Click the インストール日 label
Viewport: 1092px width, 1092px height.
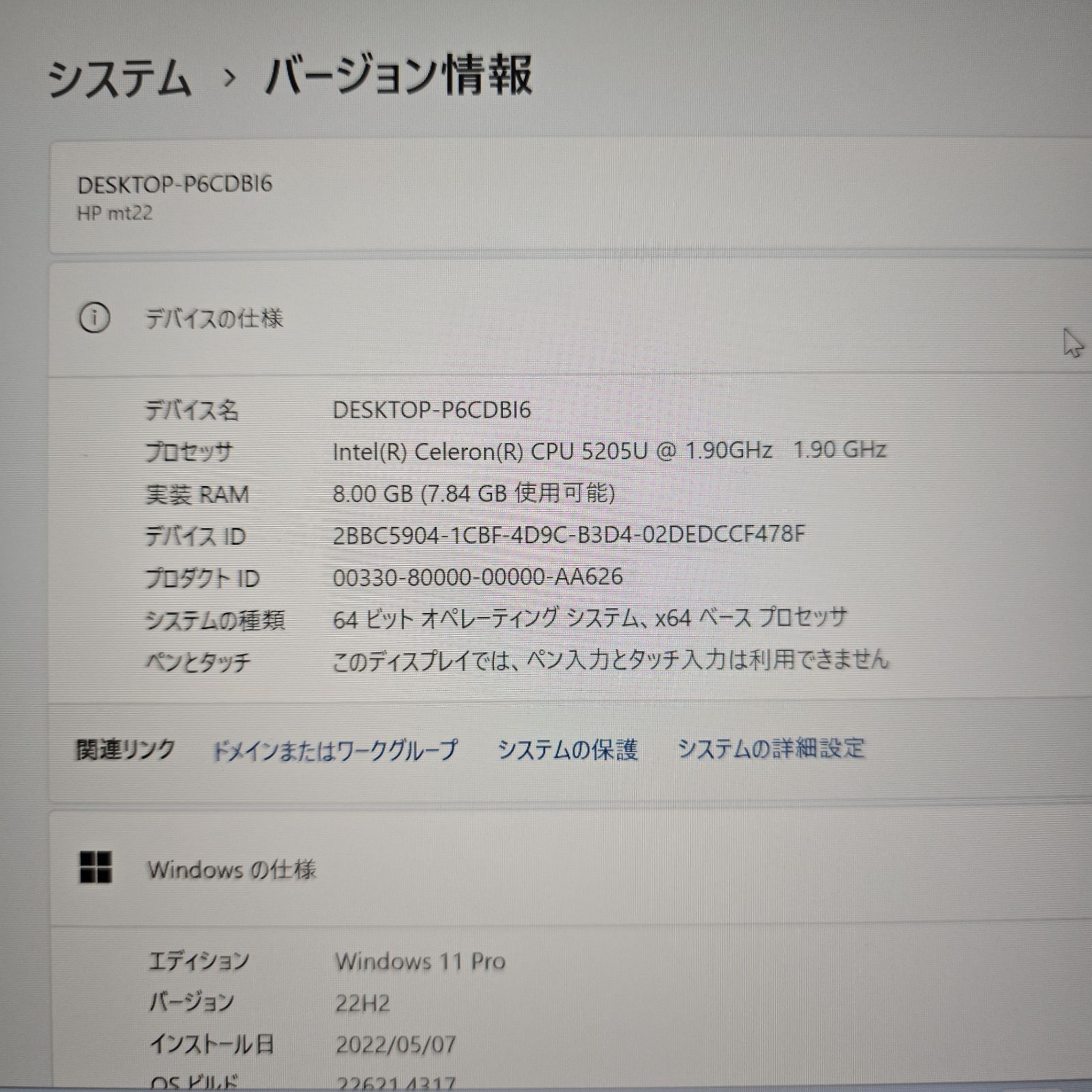[212, 1044]
